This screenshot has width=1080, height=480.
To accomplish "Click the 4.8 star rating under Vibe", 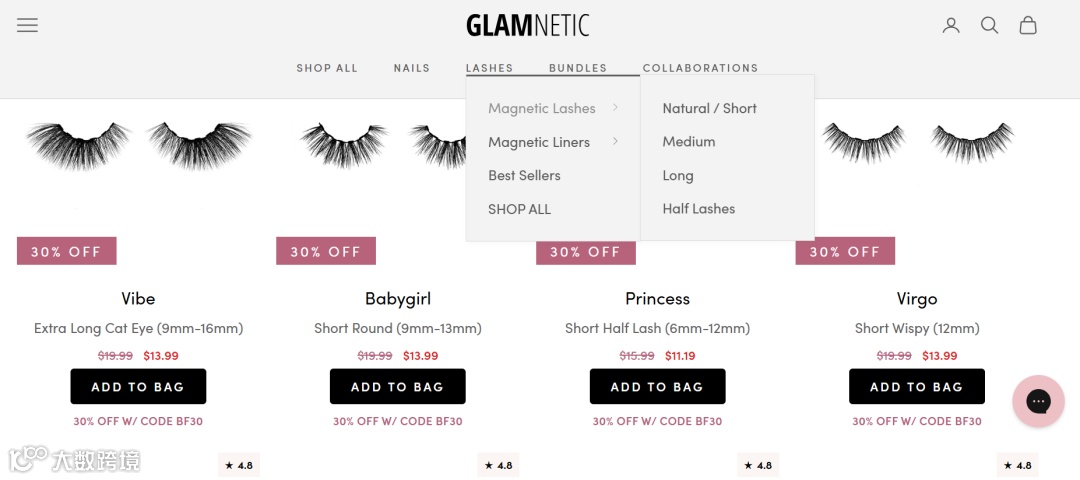I will tap(239, 466).
